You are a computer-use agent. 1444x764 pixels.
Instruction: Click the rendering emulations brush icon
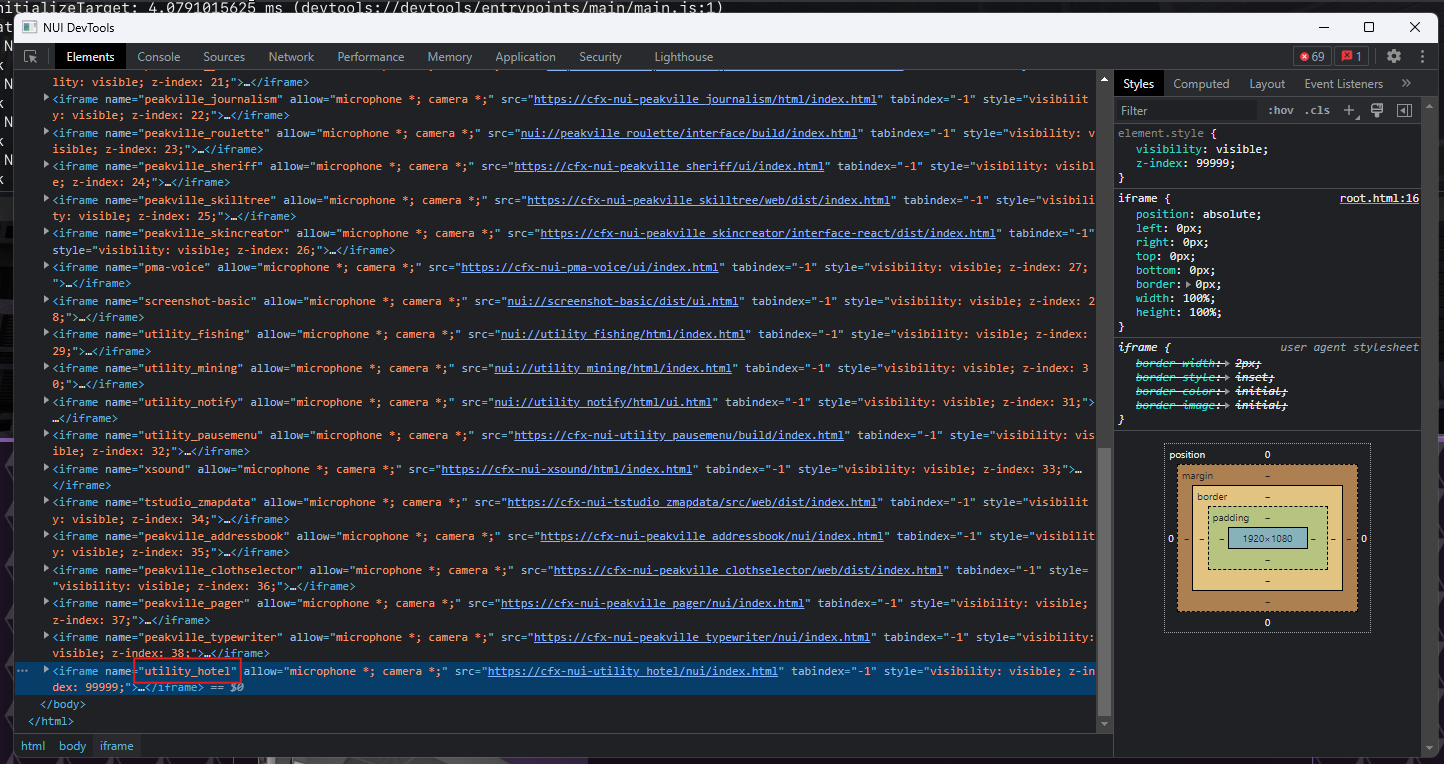pyautogui.click(x=1378, y=110)
